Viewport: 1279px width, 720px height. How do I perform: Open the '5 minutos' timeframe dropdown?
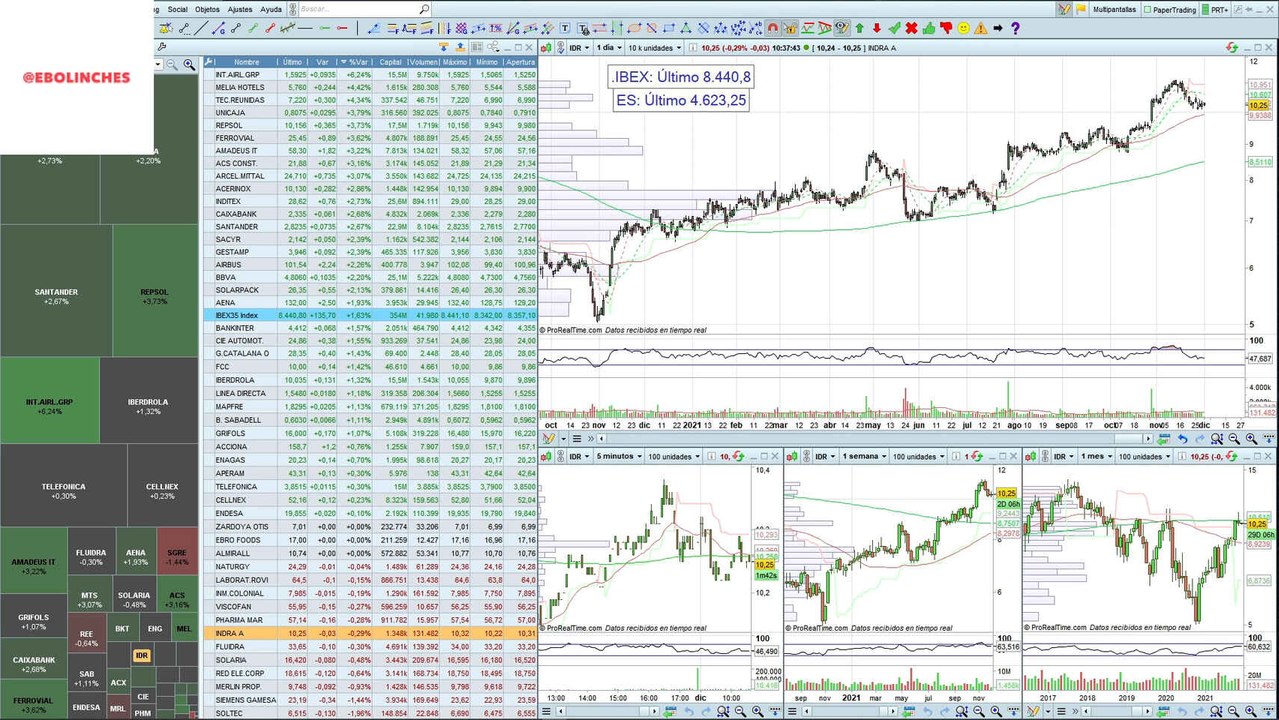[619, 457]
